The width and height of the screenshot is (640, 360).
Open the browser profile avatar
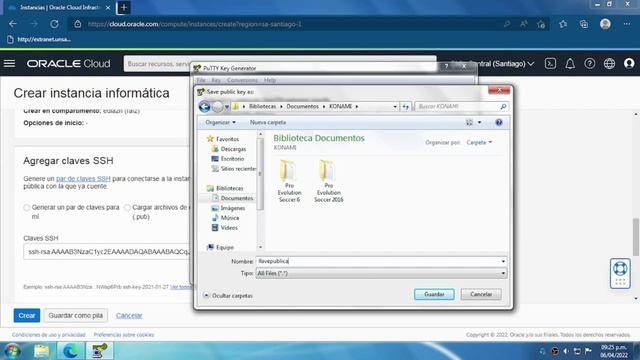[605, 24]
